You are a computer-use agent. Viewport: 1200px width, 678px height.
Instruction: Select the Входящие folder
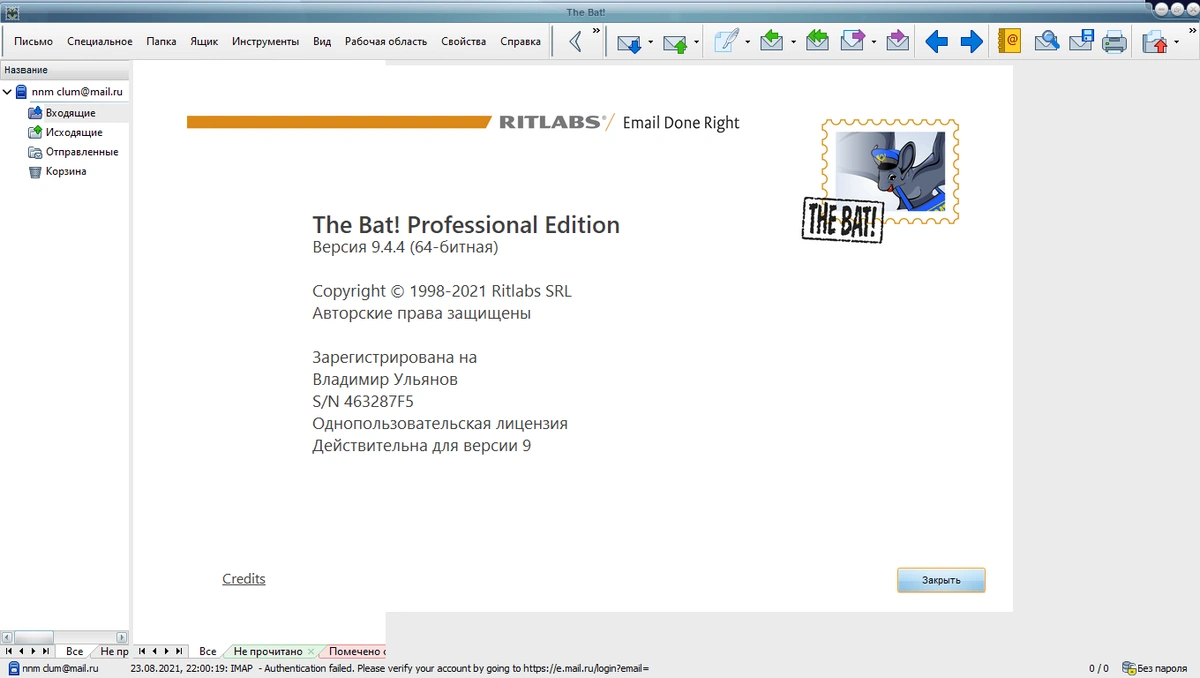point(70,113)
